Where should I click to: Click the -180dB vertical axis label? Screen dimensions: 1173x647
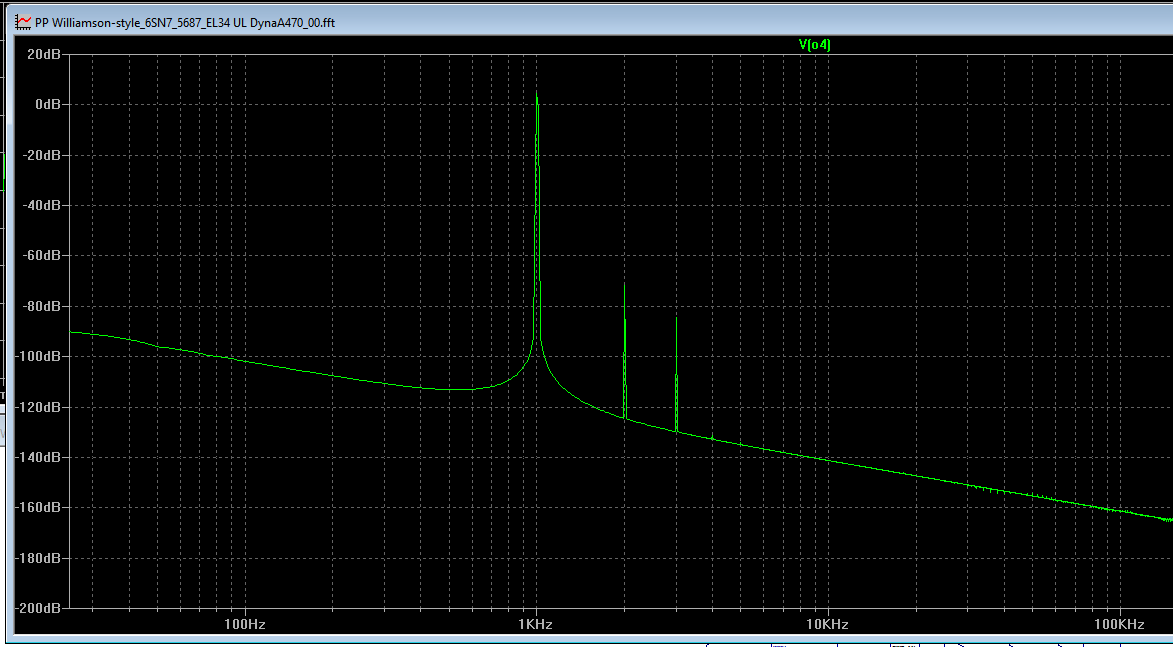tap(40, 558)
